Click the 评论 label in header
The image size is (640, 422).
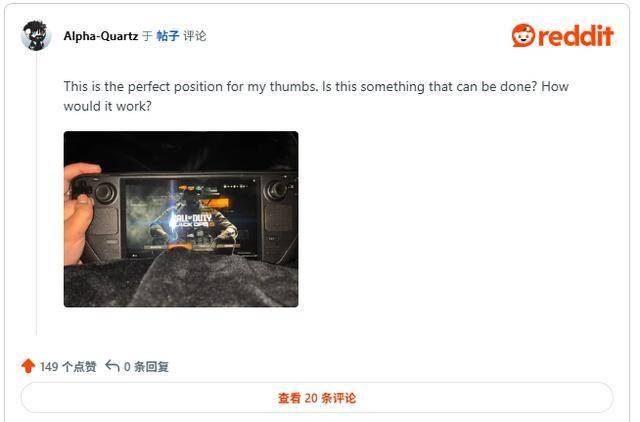195,36
